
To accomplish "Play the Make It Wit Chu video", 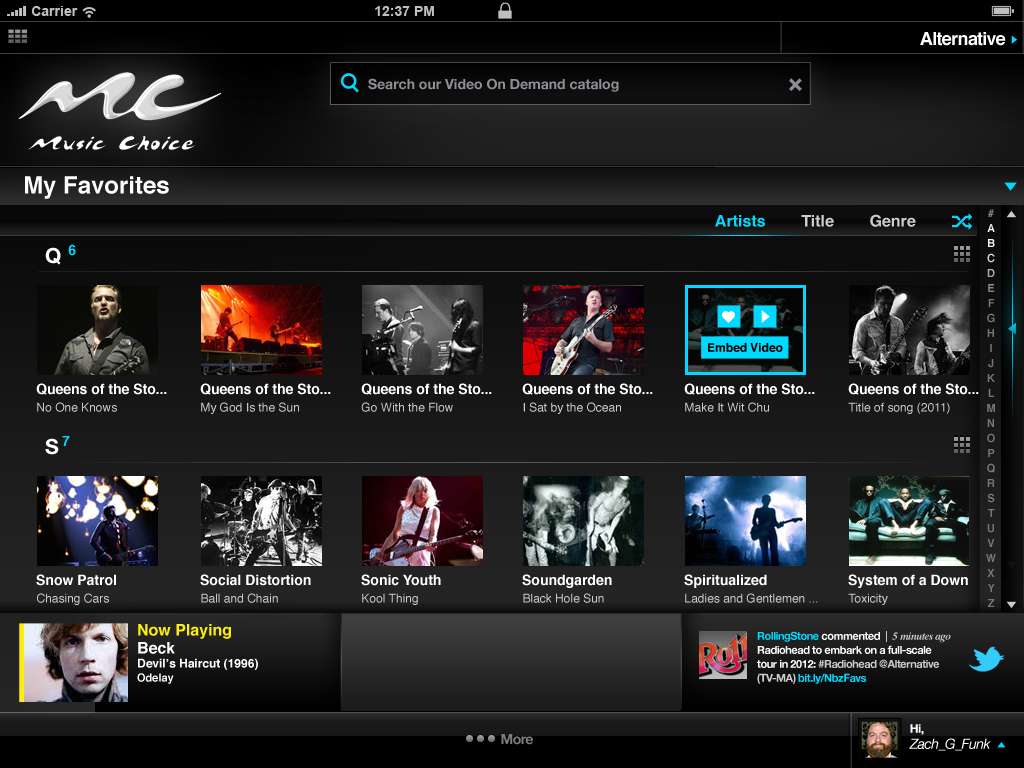I will [764, 317].
